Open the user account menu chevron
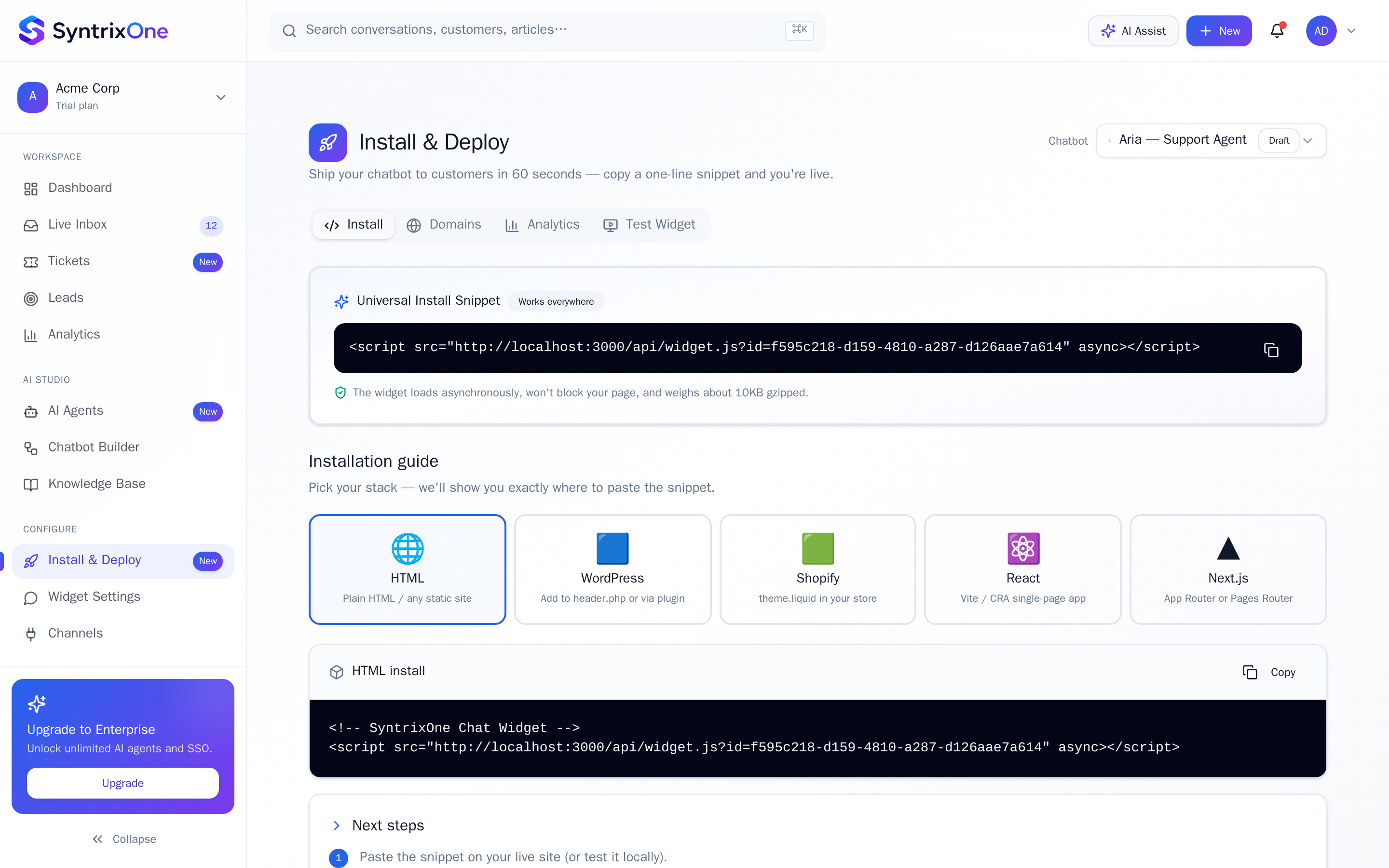 pos(1351,31)
